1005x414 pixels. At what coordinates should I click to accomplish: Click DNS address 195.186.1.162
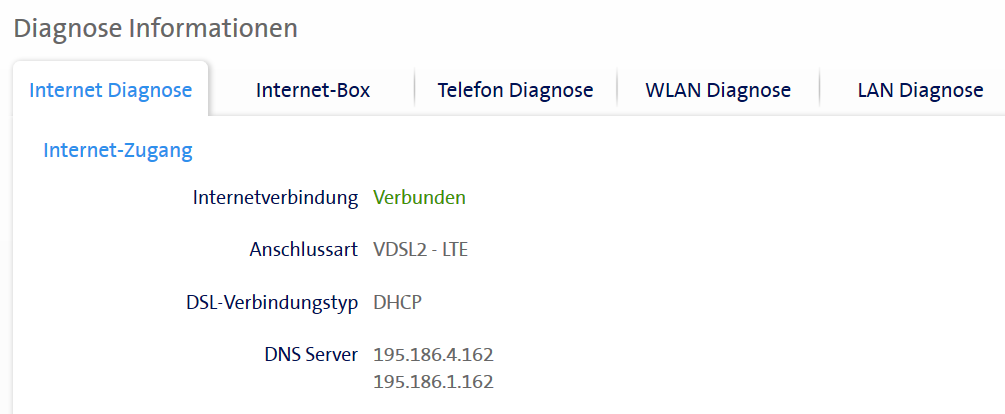click(433, 382)
